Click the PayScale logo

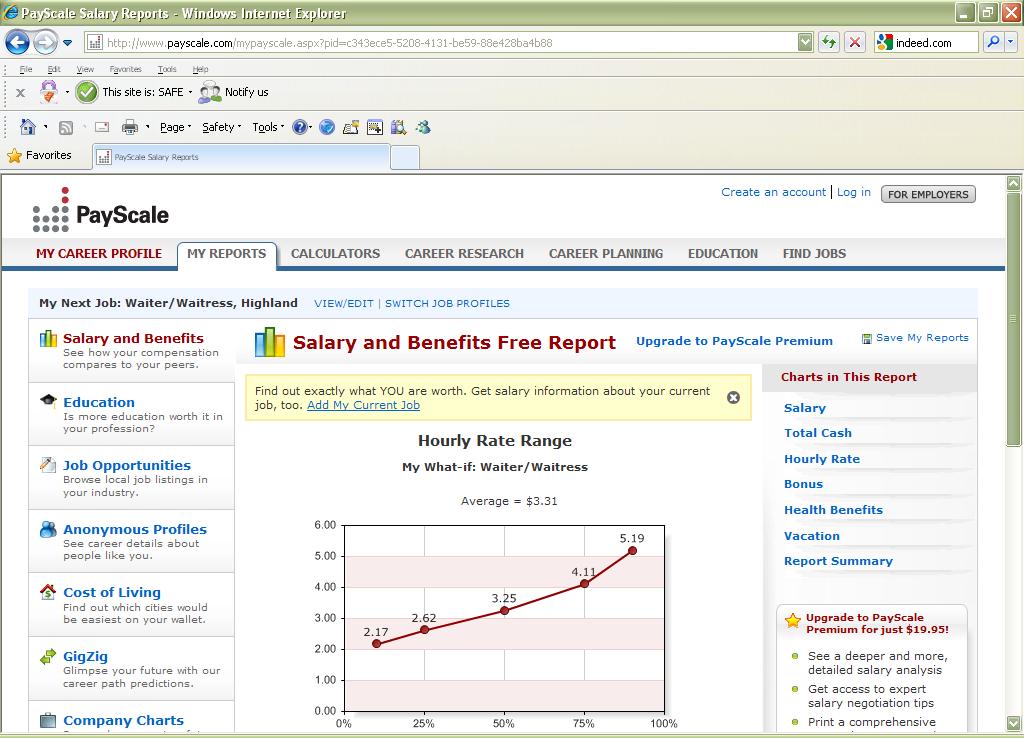point(101,210)
